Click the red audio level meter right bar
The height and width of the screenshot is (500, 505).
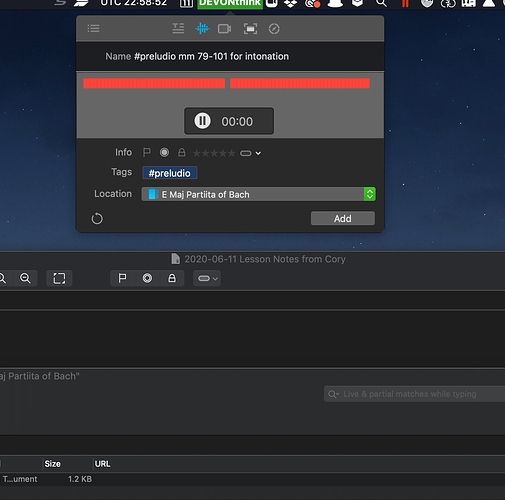tap(300, 83)
